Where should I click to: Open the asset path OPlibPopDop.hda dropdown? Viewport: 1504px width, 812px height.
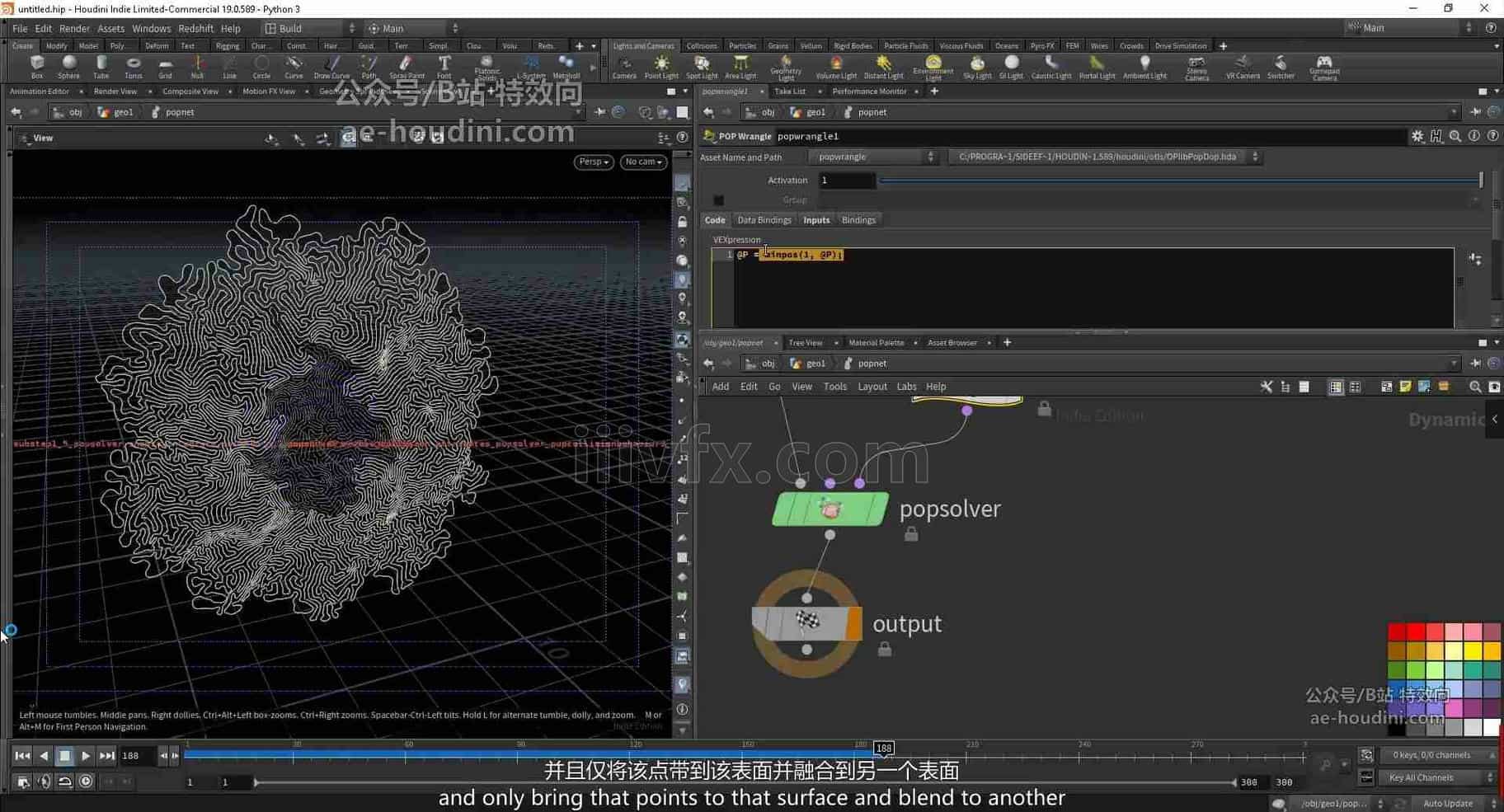tap(1105, 157)
